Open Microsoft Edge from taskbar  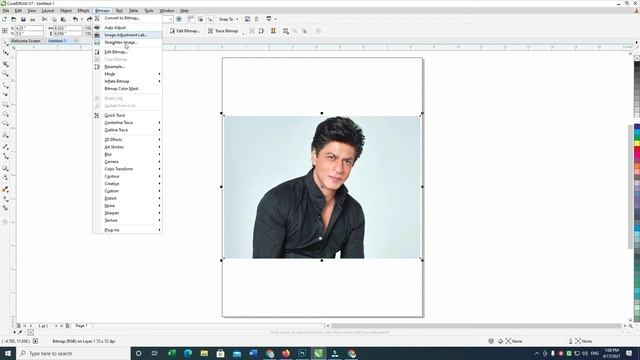(x=188, y=353)
